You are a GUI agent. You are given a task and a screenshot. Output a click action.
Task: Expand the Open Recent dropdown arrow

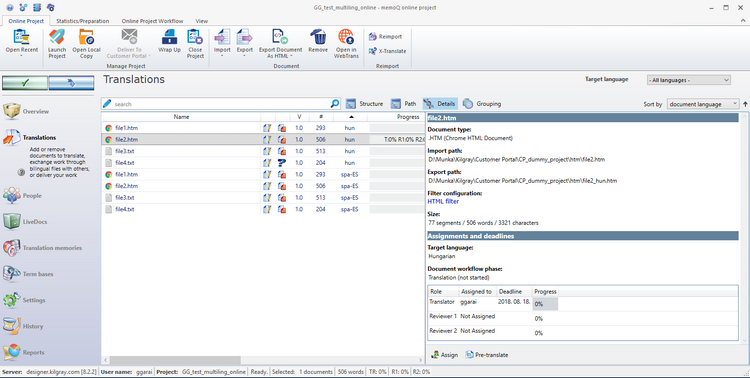click(22, 56)
